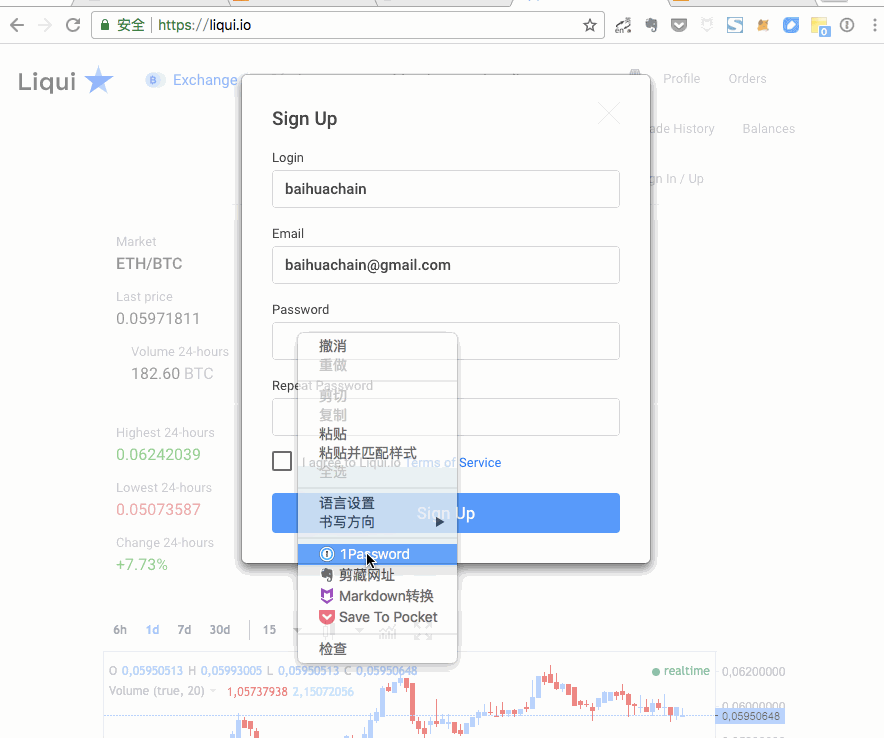884x738 pixels.
Task: Switch chart range to 6h
Action: click(120, 630)
